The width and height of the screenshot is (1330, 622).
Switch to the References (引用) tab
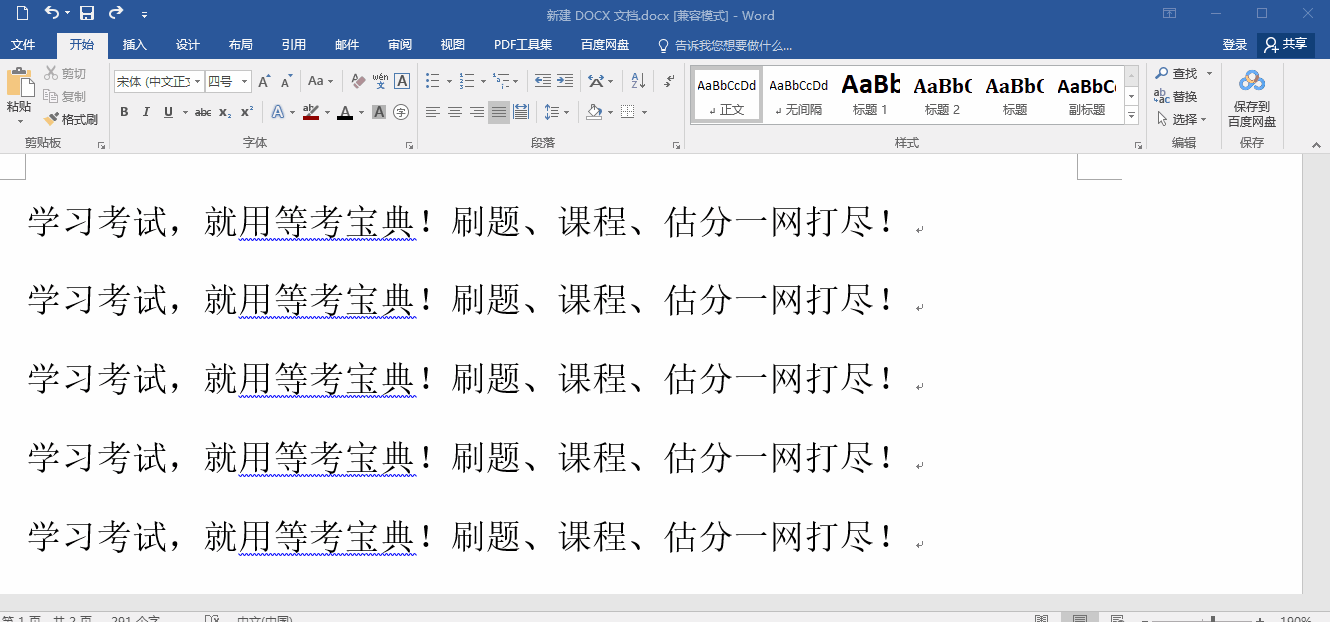[294, 45]
